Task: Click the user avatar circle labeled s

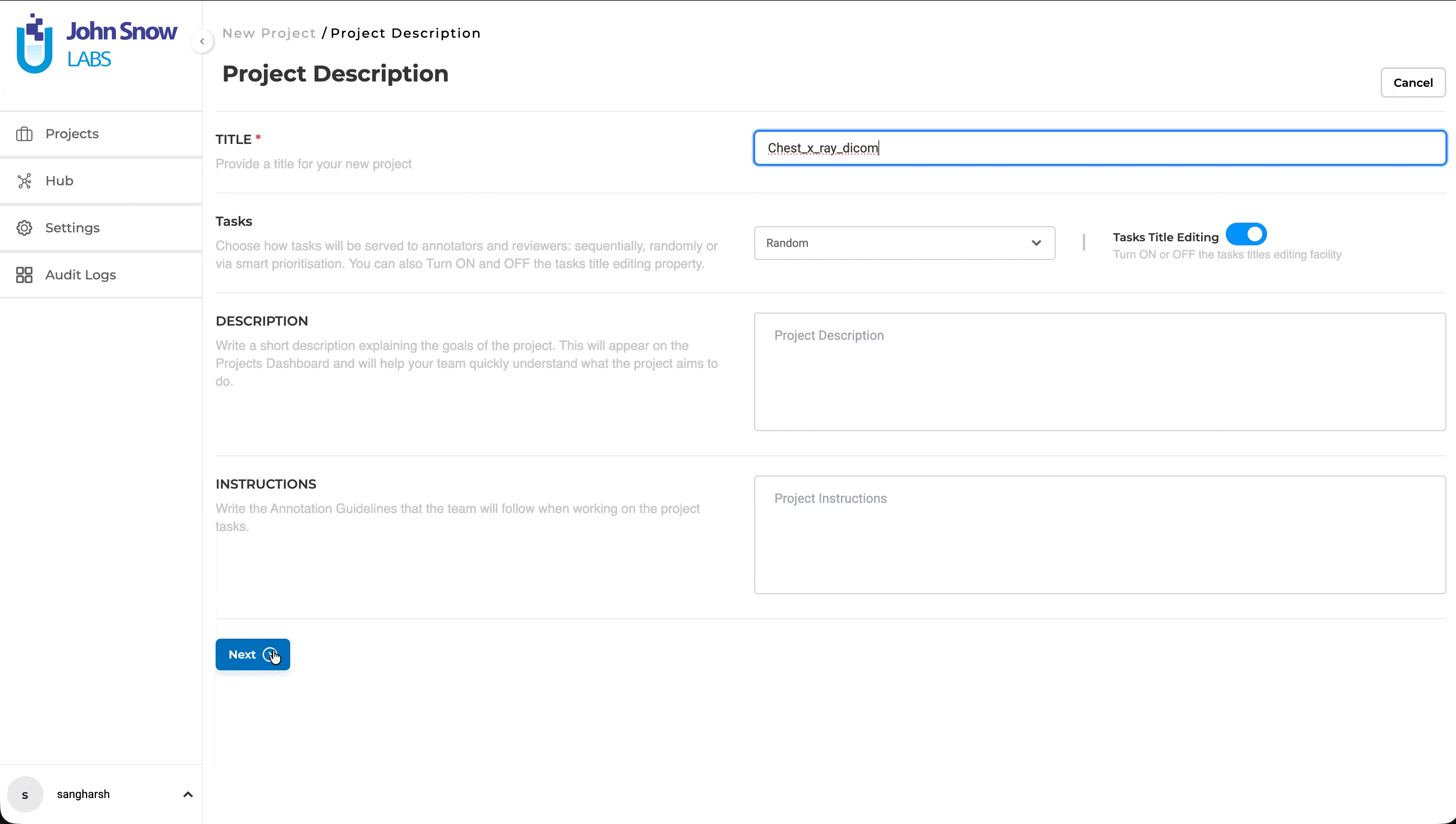Action: click(x=25, y=794)
